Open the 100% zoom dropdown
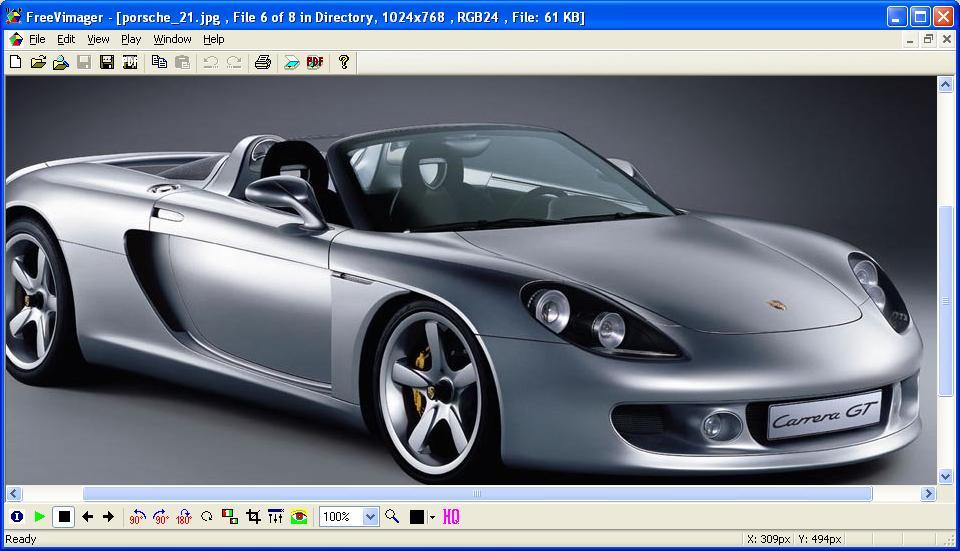Screen dimensions: 960x551 click(370, 517)
